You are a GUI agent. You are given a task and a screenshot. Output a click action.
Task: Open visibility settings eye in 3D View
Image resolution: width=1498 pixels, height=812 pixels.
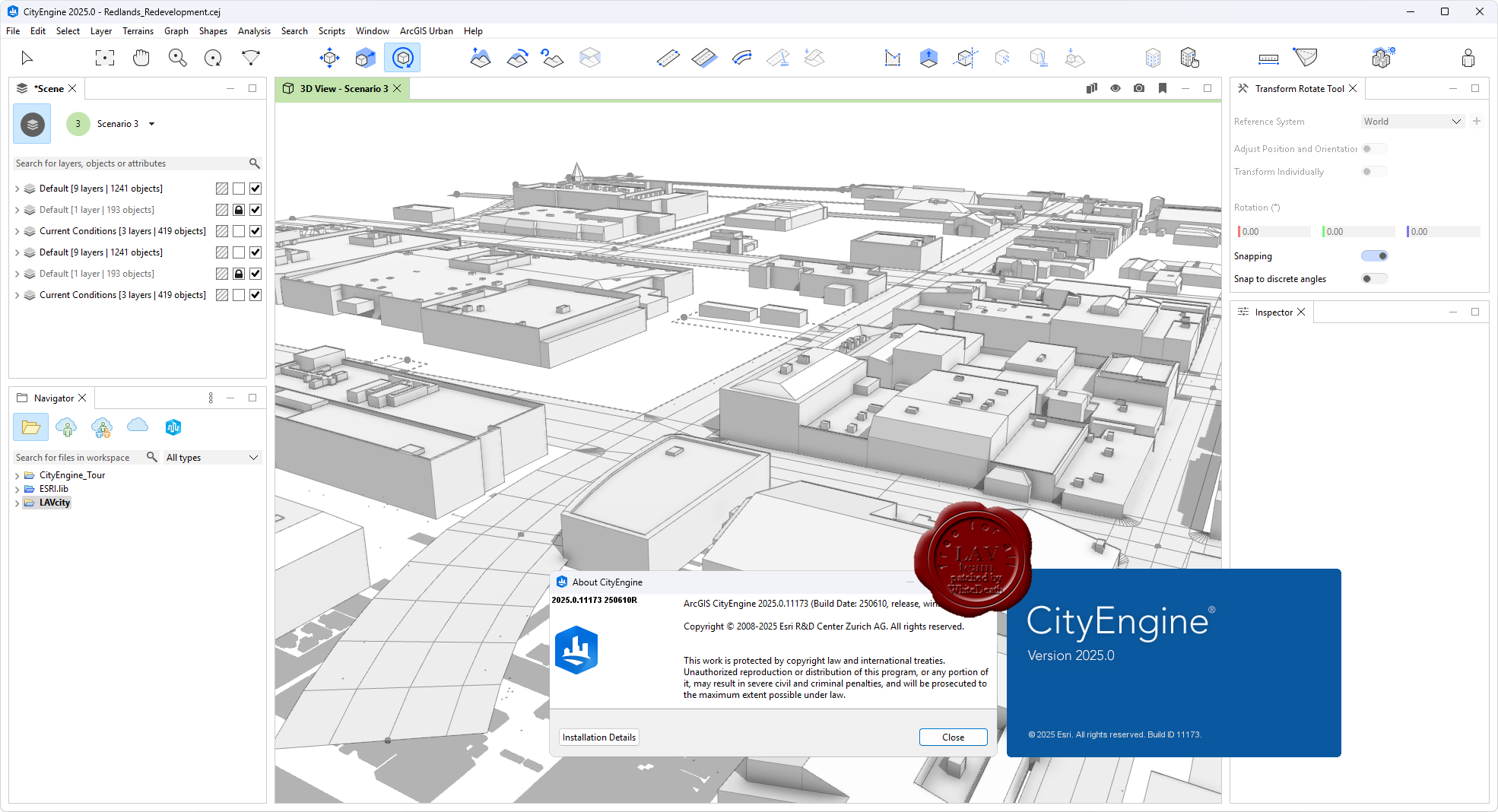[1116, 88]
